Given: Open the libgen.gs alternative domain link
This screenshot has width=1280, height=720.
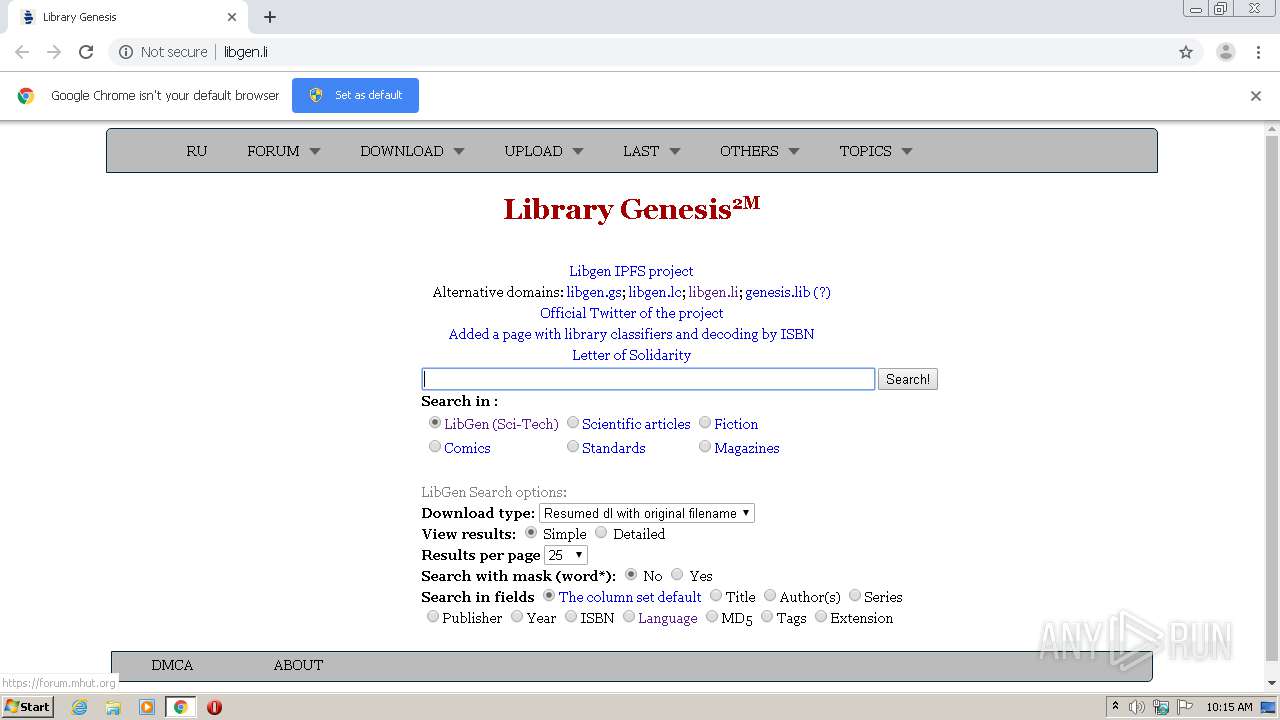Looking at the screenshot, I should click(594, 292).
